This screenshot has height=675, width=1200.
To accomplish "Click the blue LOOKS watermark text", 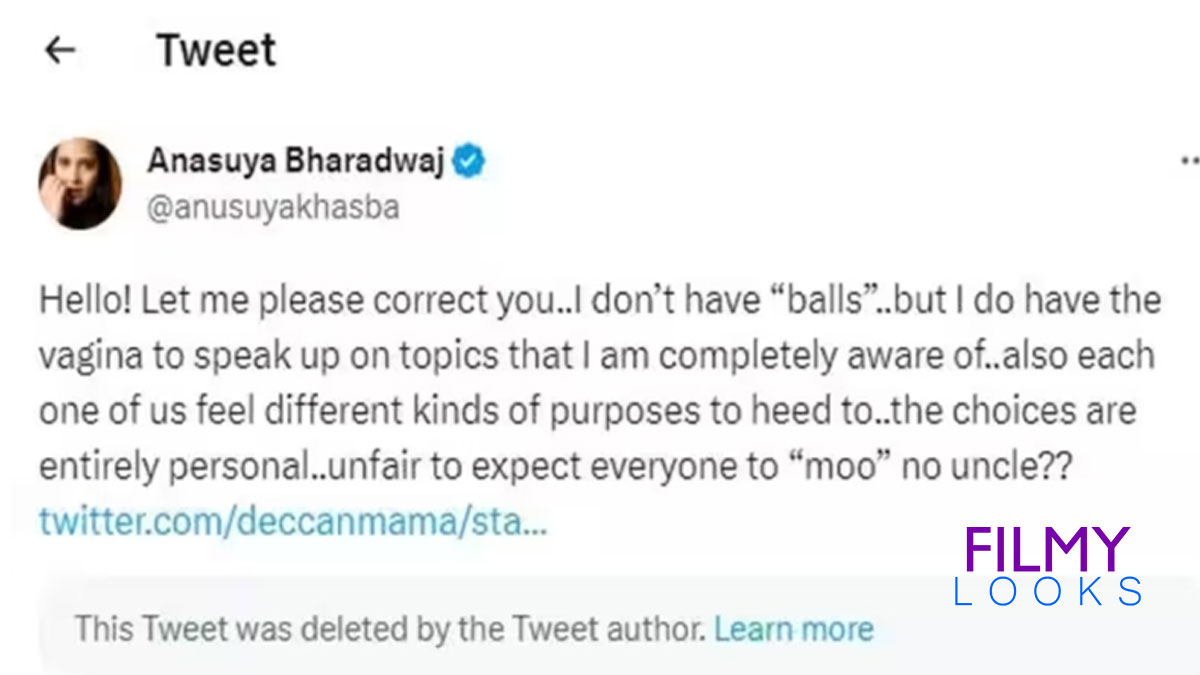I will pos(1047,592).
